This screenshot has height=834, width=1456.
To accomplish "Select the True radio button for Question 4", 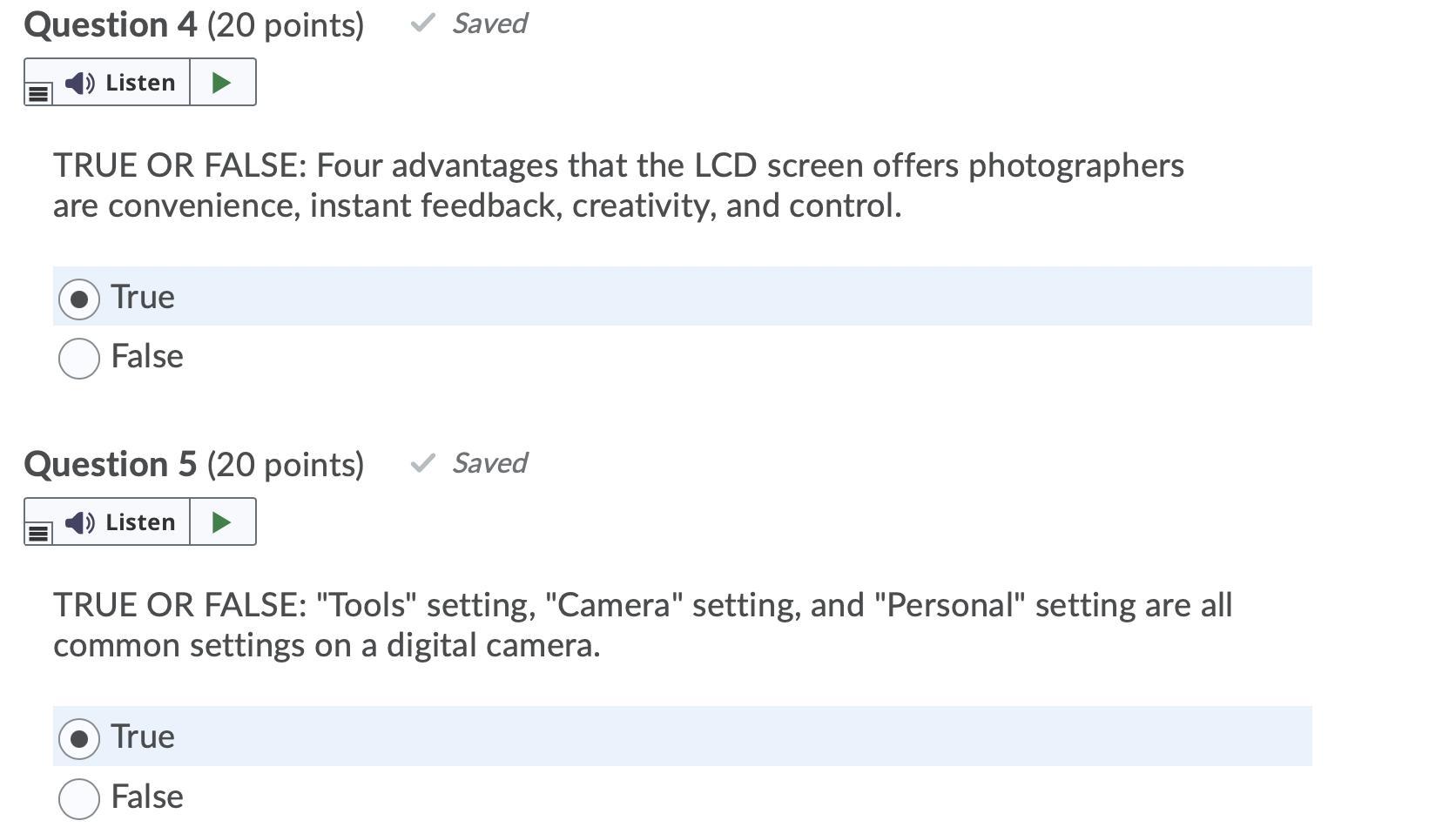I will (79, 299).
